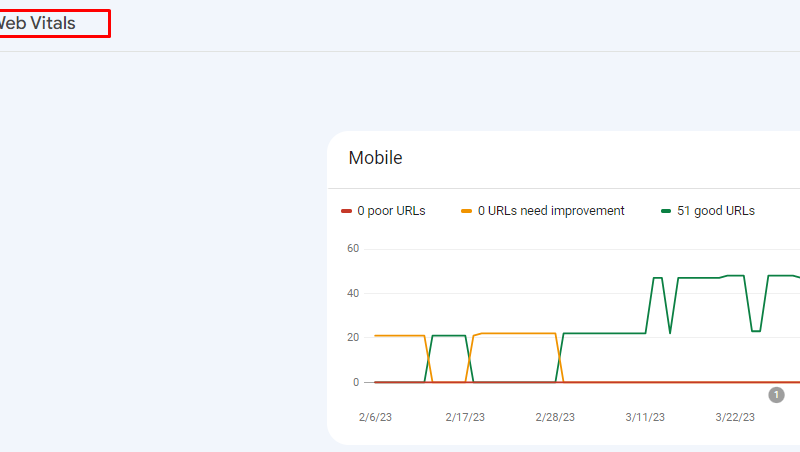This screenshot has height=452, width=800.
Task: Click the green good URLs legend dash
Action: point(667,211)
